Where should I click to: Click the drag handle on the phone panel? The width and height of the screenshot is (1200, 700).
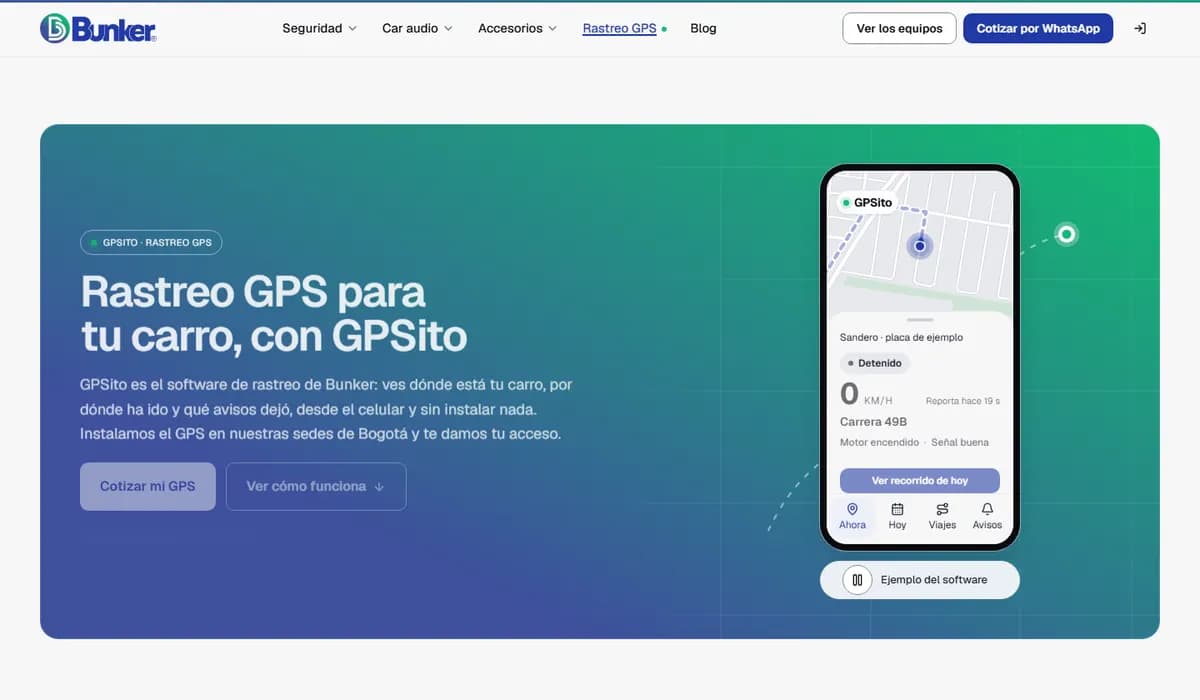[x=920, y=320]
